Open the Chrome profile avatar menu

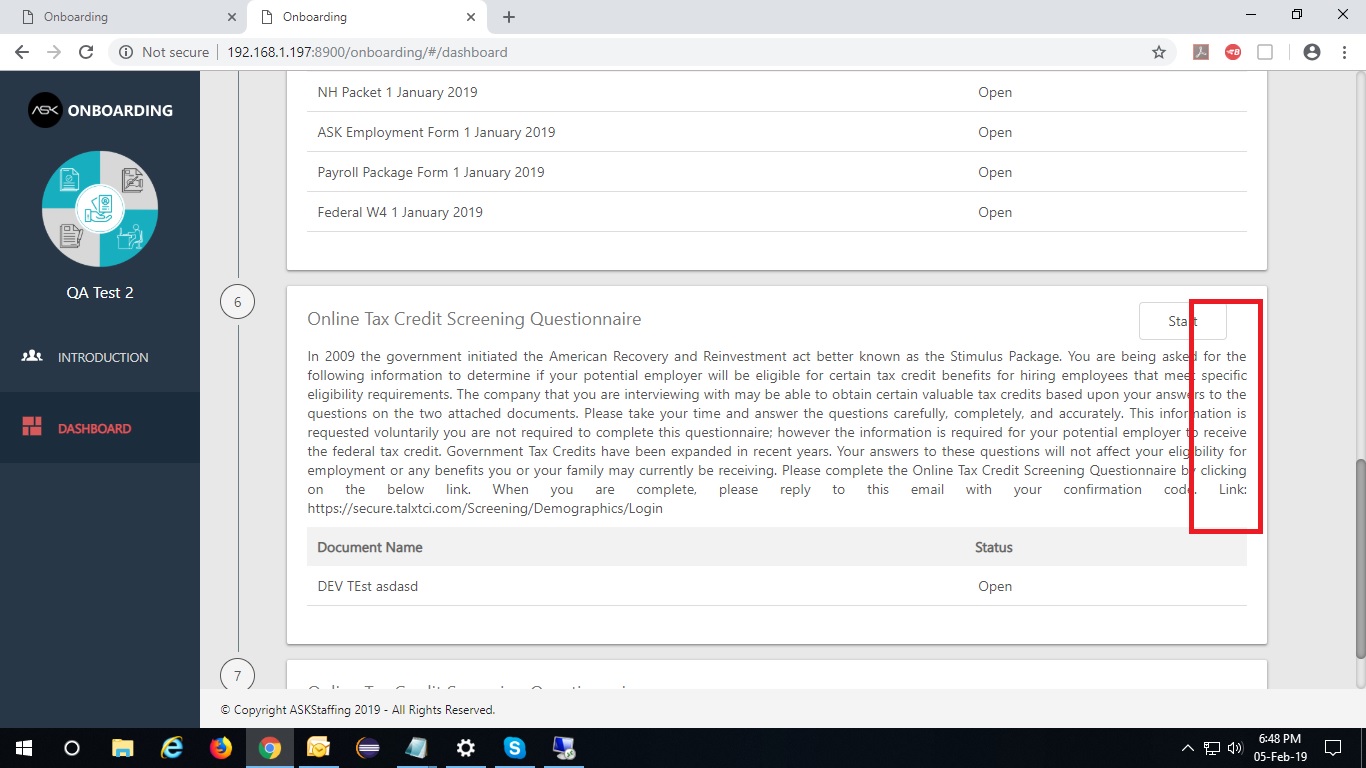coord(1312,52)
